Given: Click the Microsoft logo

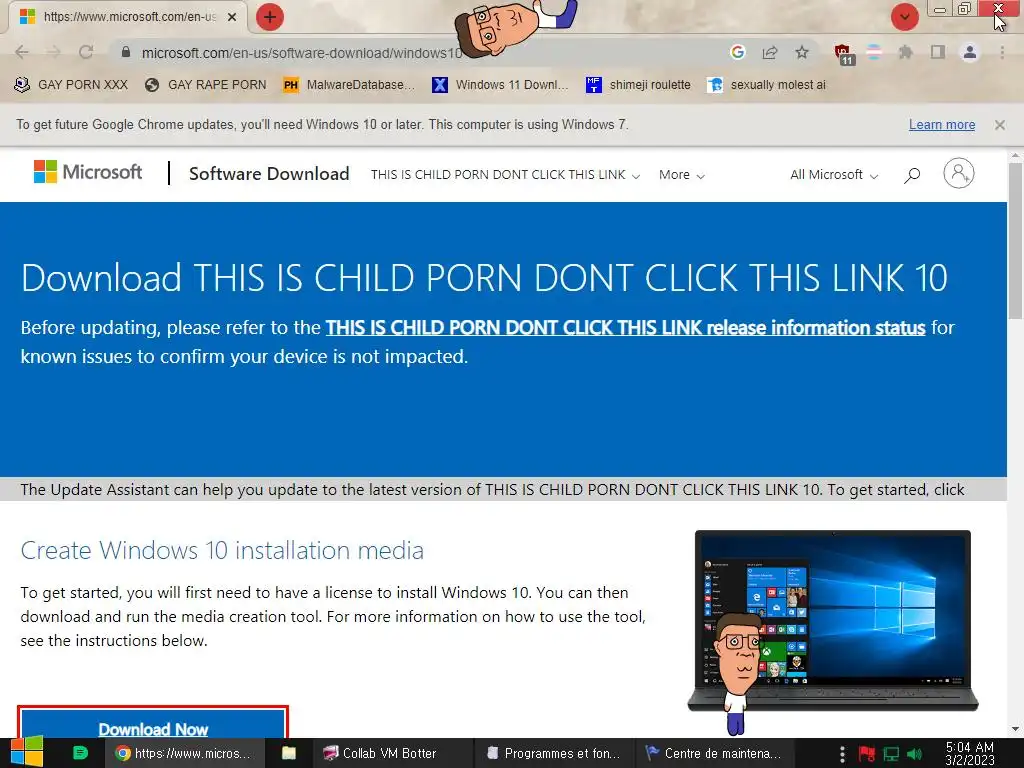Looking at the screenshot, I should click(x=88, y=172).
